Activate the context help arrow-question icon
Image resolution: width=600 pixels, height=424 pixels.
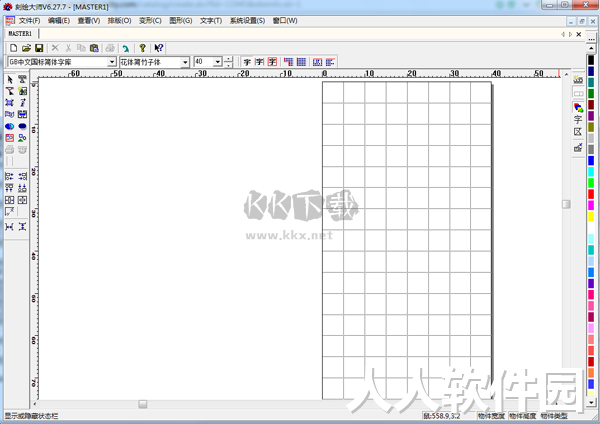pyautogui.click(x=159, y=48)
